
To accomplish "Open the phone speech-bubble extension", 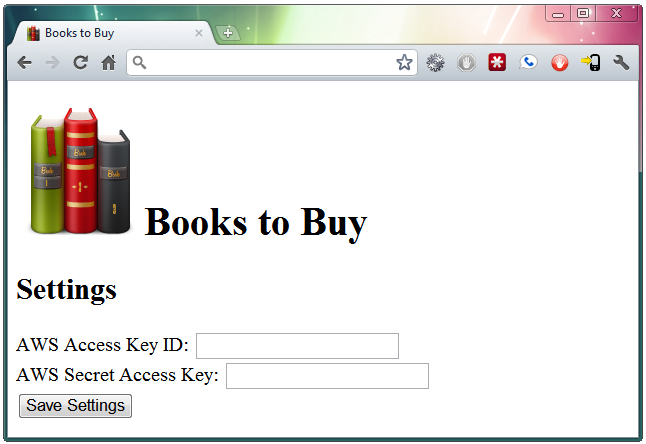I will click(x=528, y=63).
